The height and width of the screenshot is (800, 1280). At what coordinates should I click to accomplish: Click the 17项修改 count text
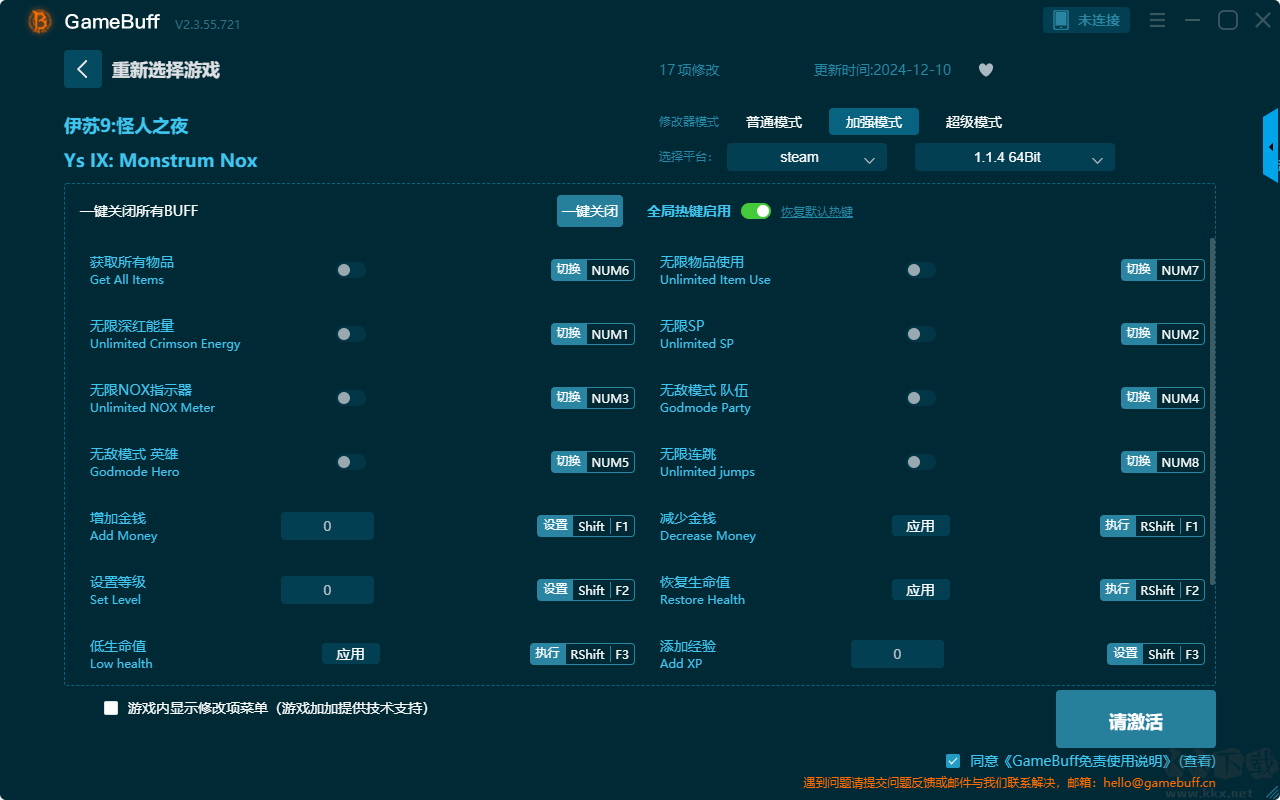pos(689,70)
